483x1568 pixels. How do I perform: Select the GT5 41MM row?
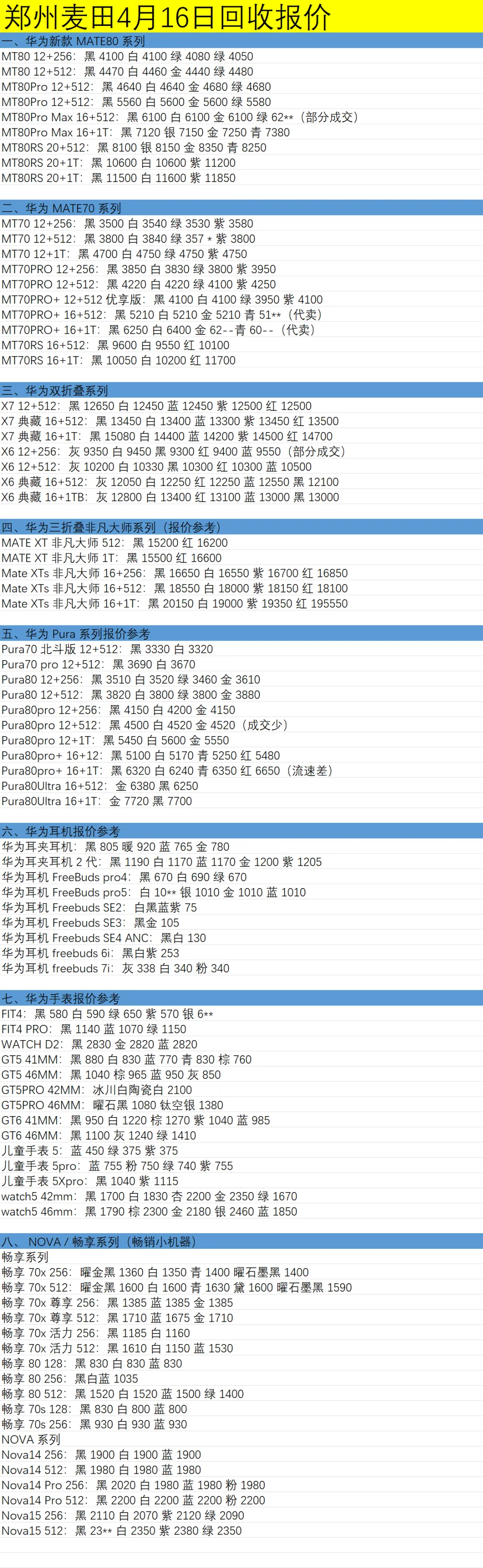point(241,1059)
